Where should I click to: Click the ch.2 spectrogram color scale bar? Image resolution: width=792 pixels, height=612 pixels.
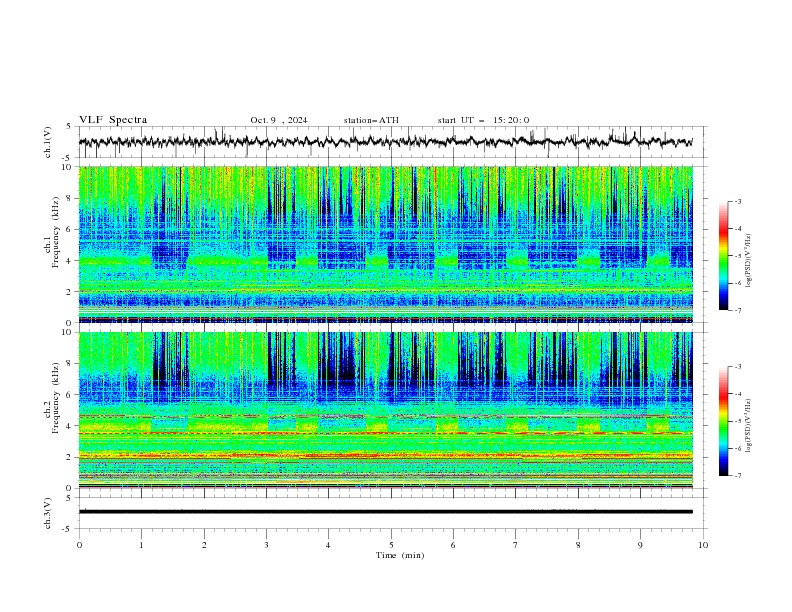(x=723, y=421)
